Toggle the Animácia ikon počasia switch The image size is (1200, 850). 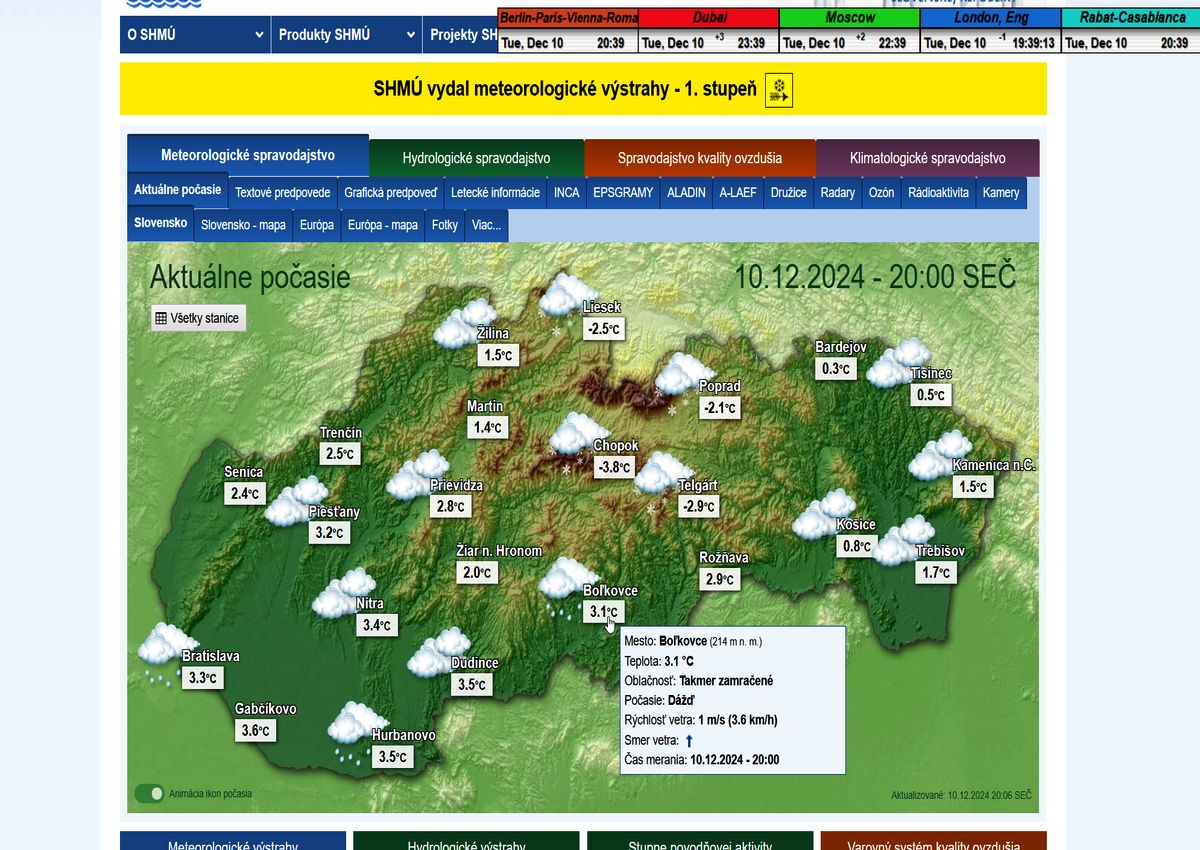click(x=149, y=794)
